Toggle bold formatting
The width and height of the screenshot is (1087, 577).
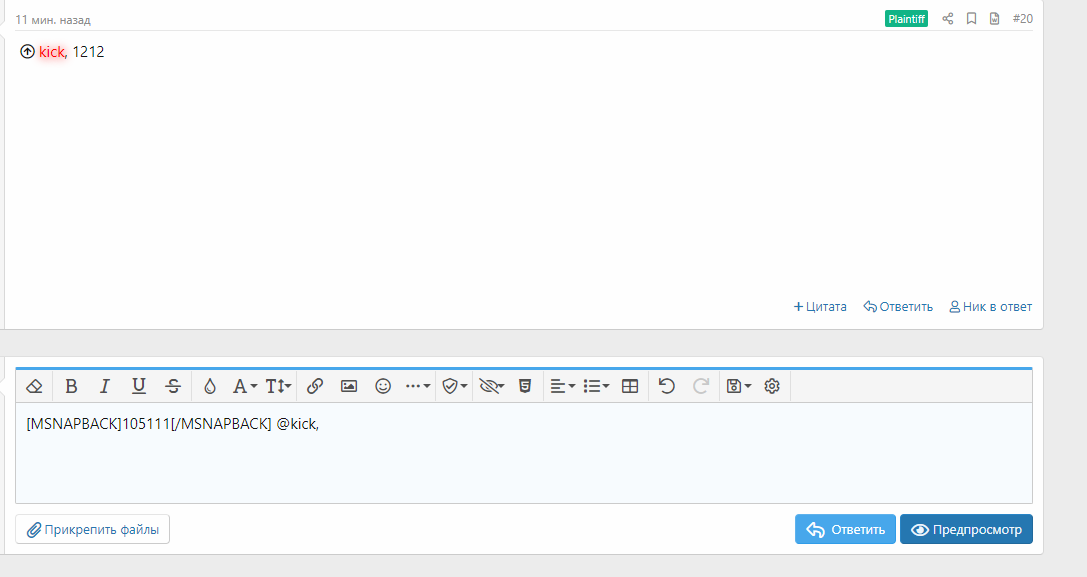click(71, 386)
